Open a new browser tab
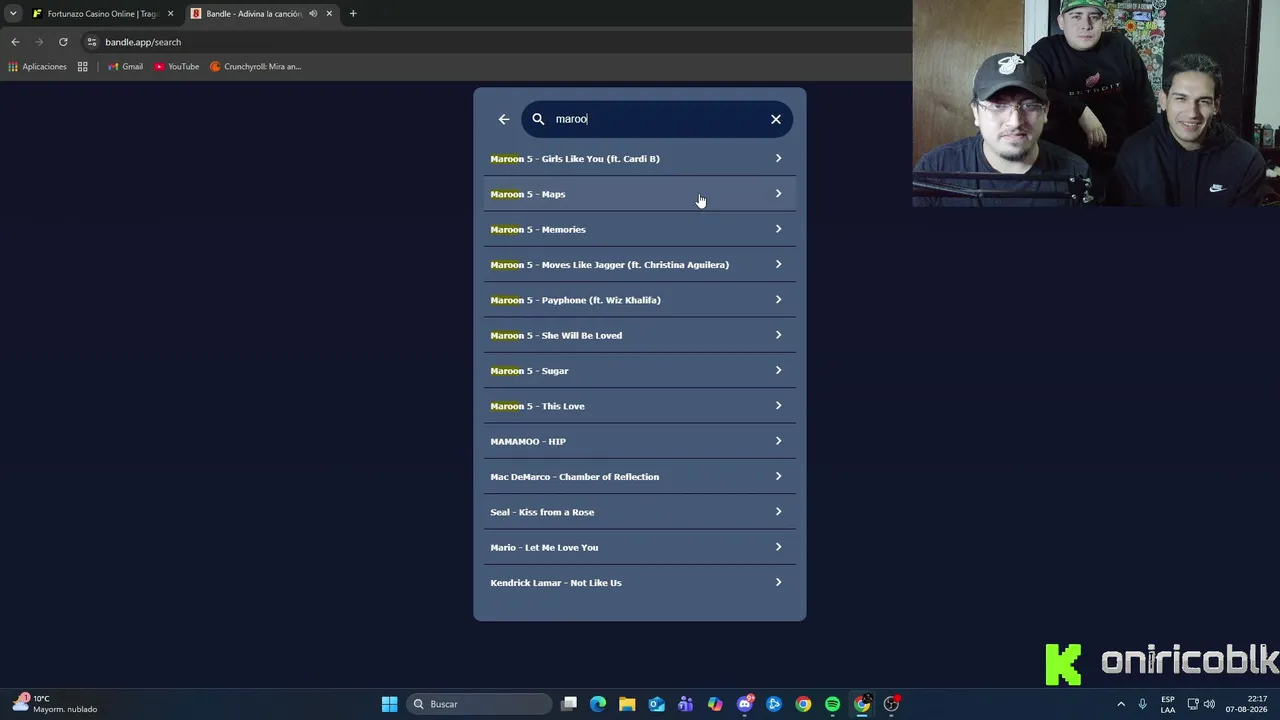 [353, 14]
